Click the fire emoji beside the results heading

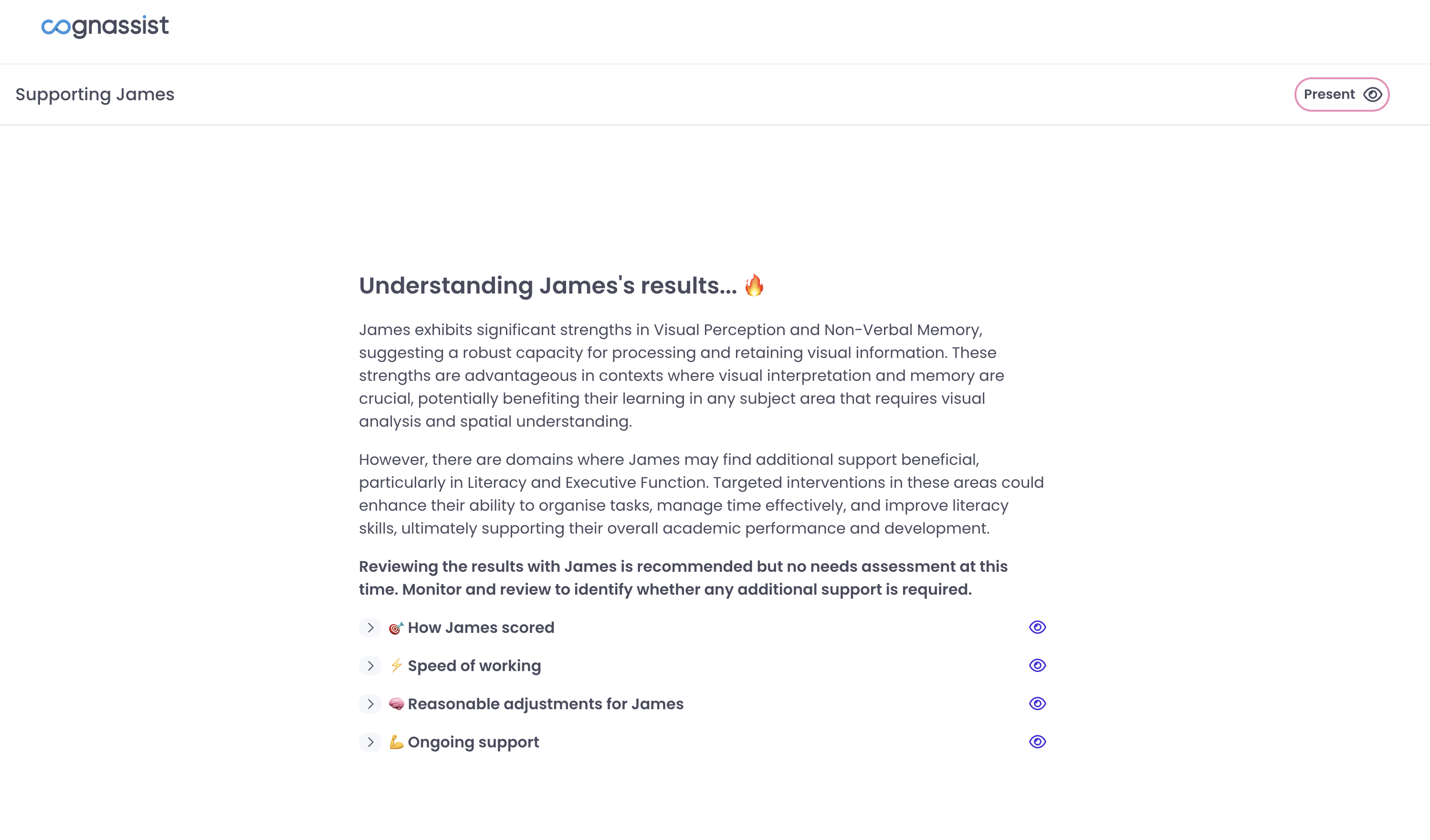pos(754,285)
